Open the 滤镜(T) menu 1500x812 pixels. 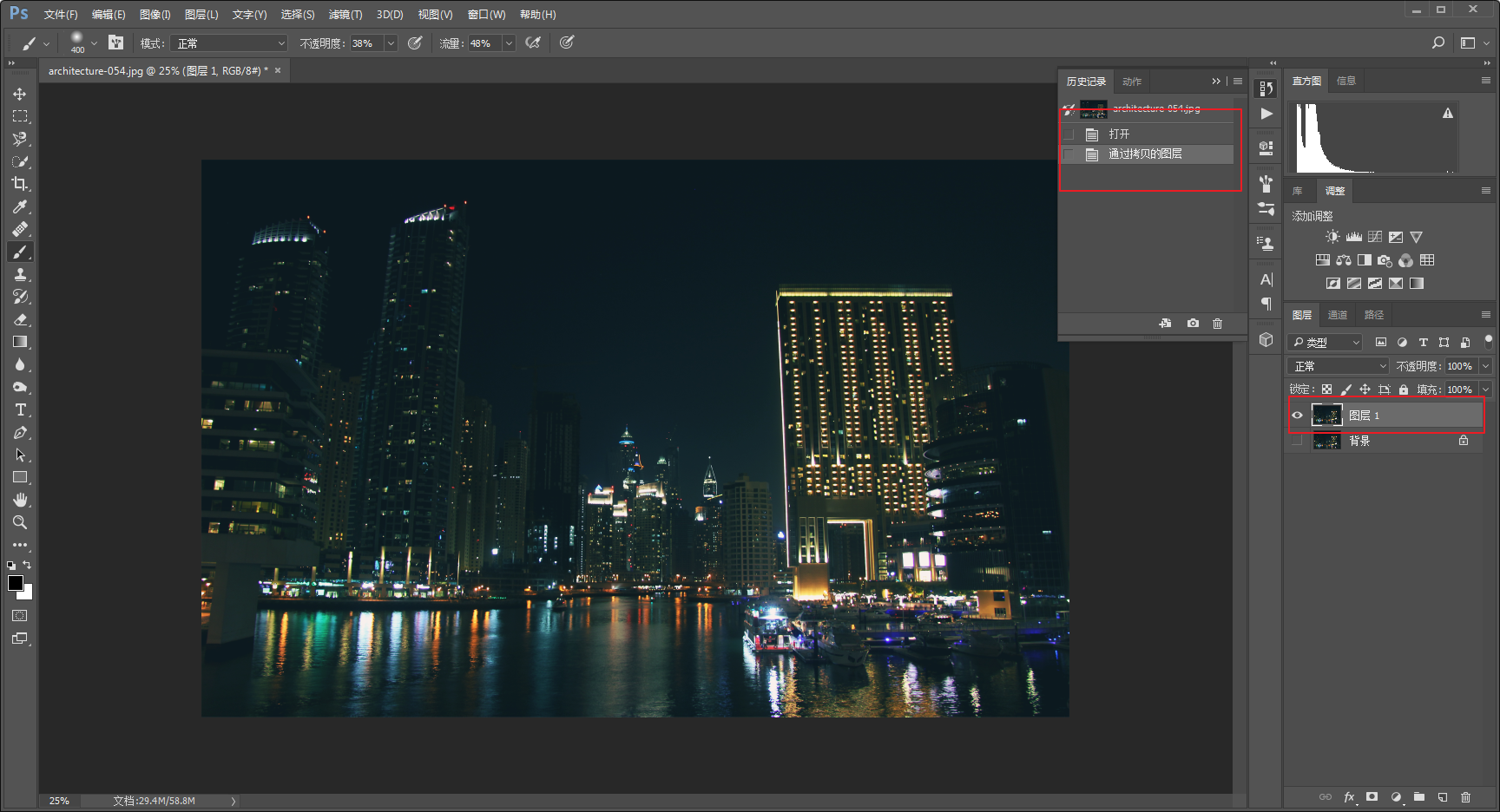click(345, 15)
